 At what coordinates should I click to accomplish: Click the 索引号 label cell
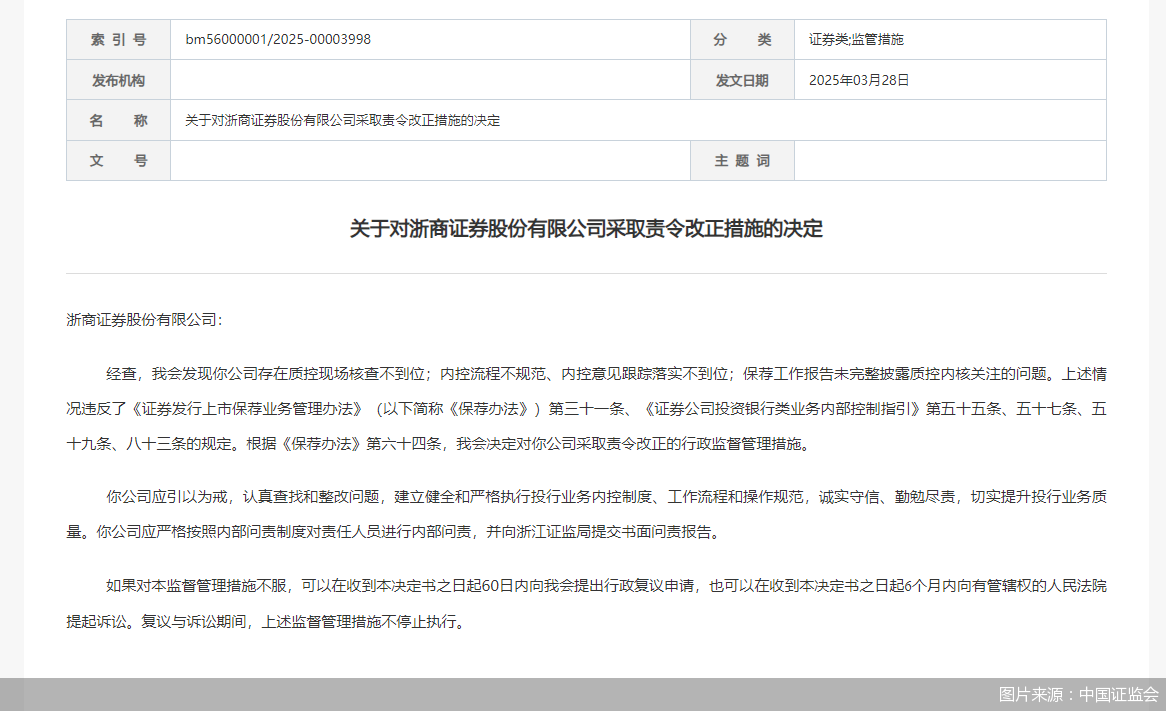click(x=118, y=39)
